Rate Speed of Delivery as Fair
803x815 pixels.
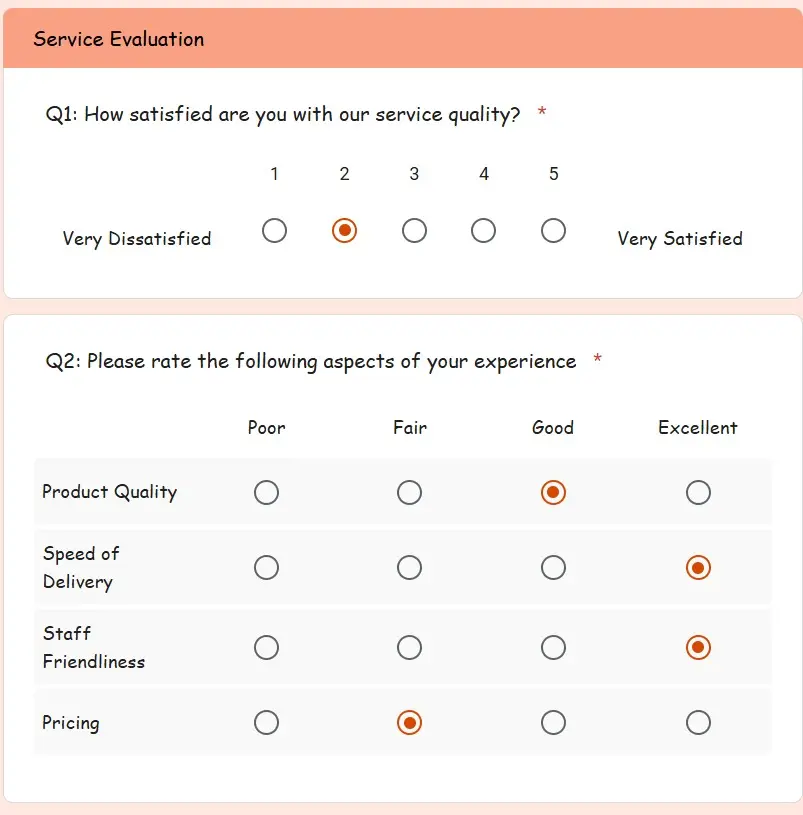[409, 567]
